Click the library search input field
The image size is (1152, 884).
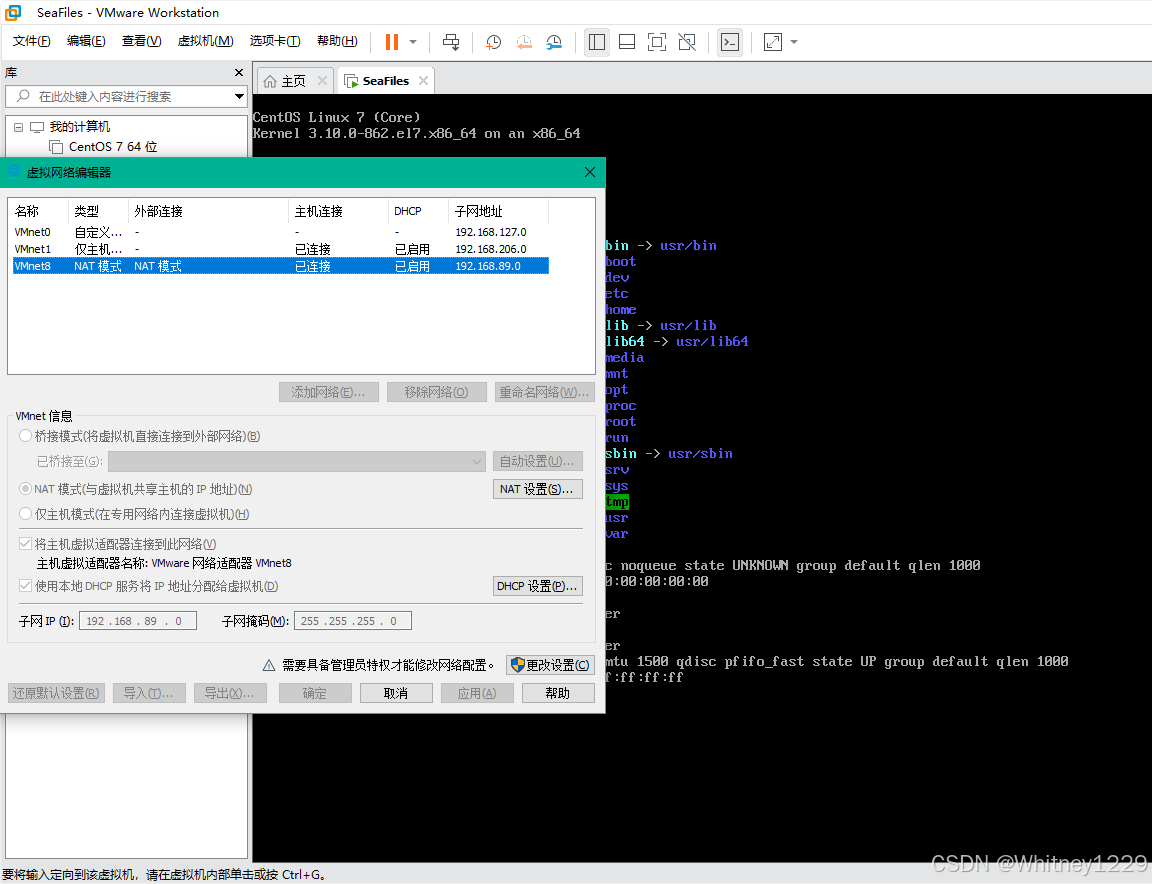pyautogui.click(x=121, y=96)
